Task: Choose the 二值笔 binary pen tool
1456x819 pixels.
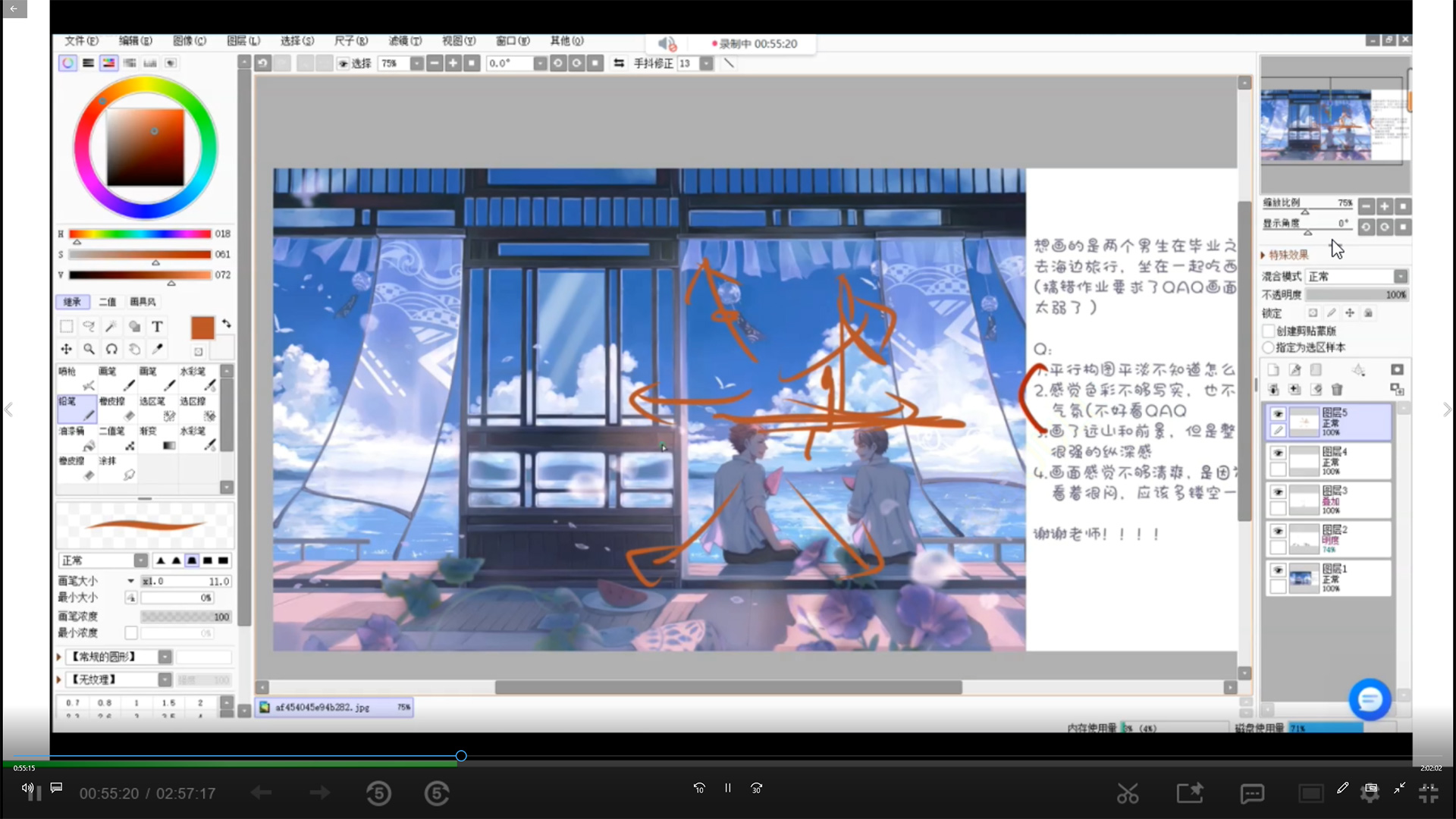Action: pos(118,438)
